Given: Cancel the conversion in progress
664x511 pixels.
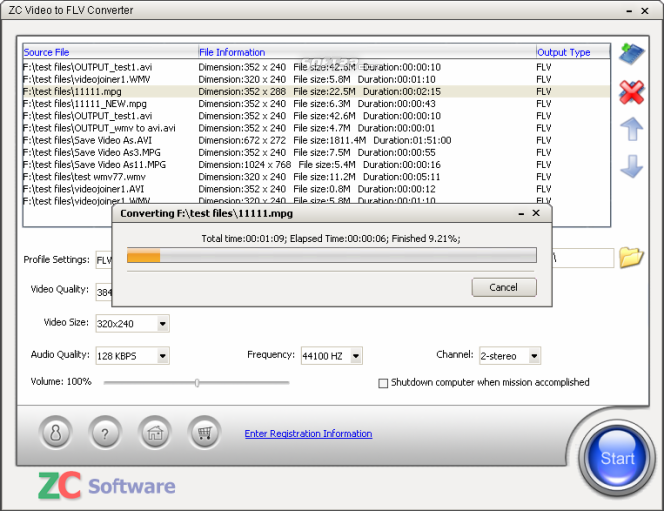Looking at the screenshot, I should pos(504,287).
